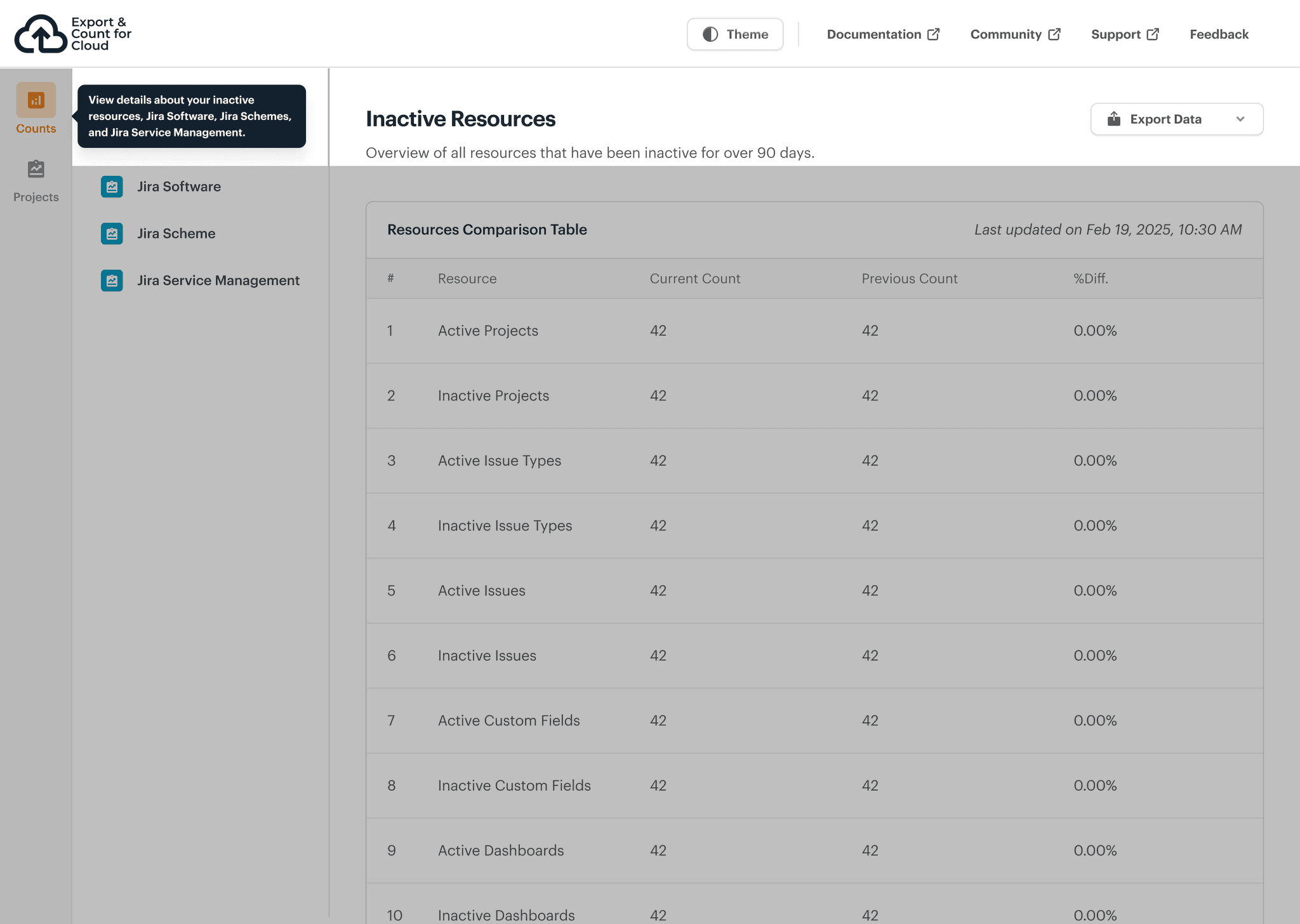The height and width of the screenshot is (924, 1300).
Task: Open the Community menu item
Action: point(1006,34)
